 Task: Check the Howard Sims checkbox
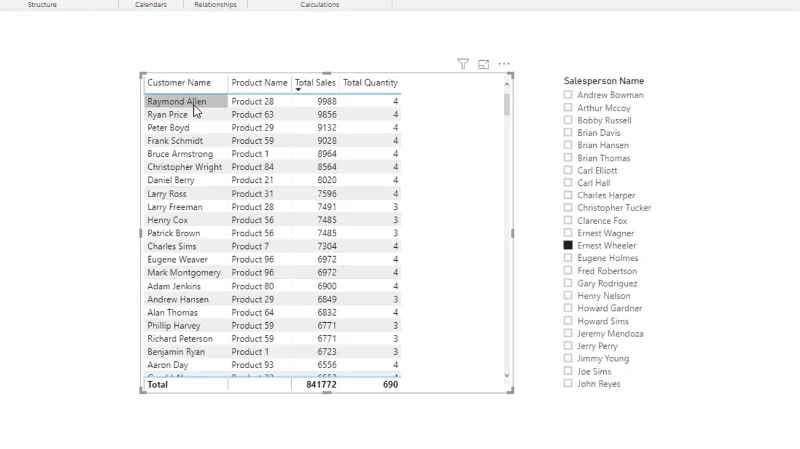click(568, 320)
